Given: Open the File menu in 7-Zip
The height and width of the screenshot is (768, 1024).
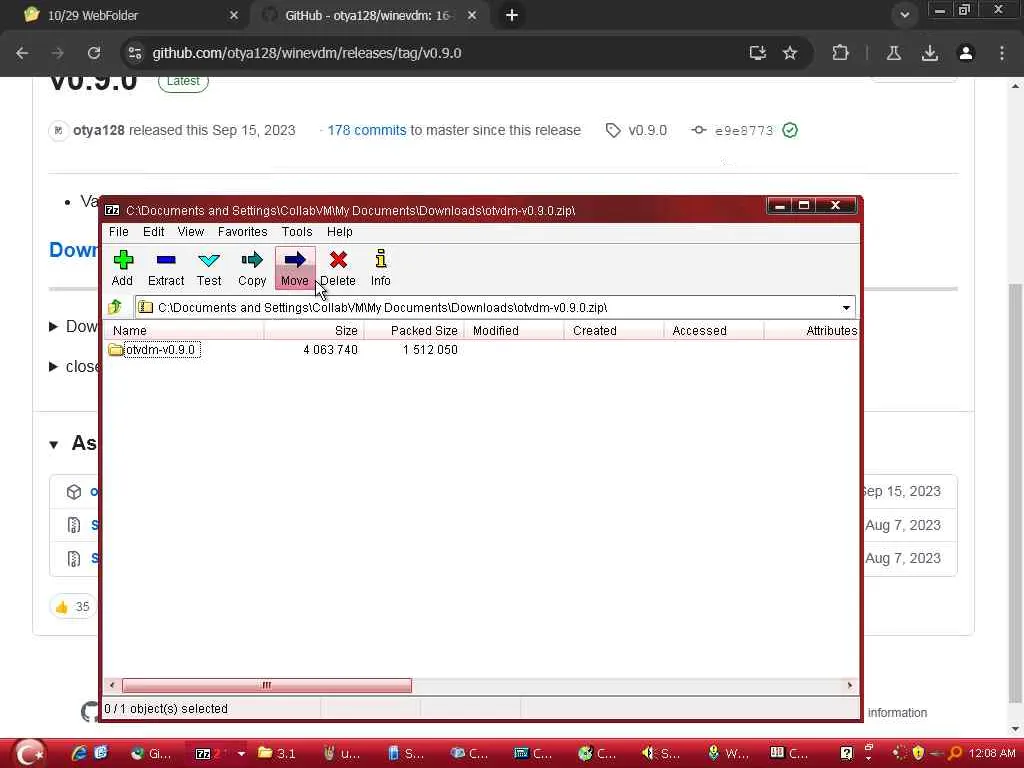Looking at the screenshot, I should tap(118, 232).
